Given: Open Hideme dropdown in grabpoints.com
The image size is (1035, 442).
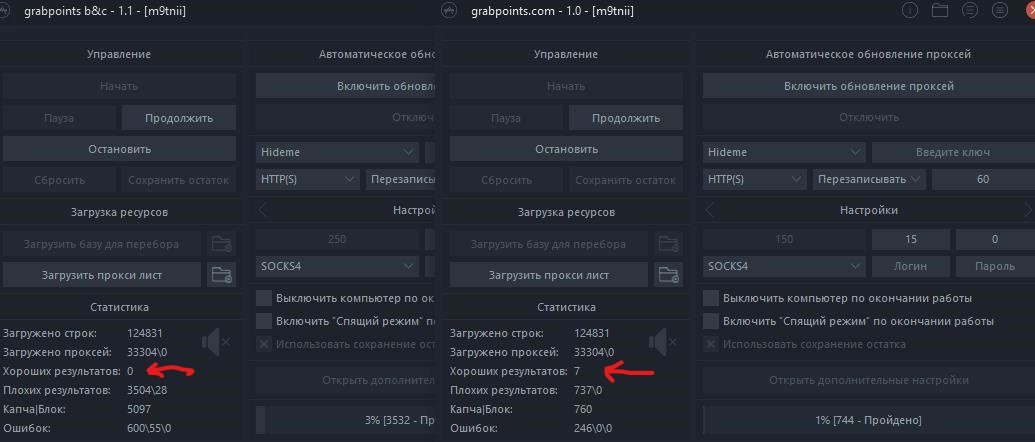Looking at the screenshot, I should point(784,152).
